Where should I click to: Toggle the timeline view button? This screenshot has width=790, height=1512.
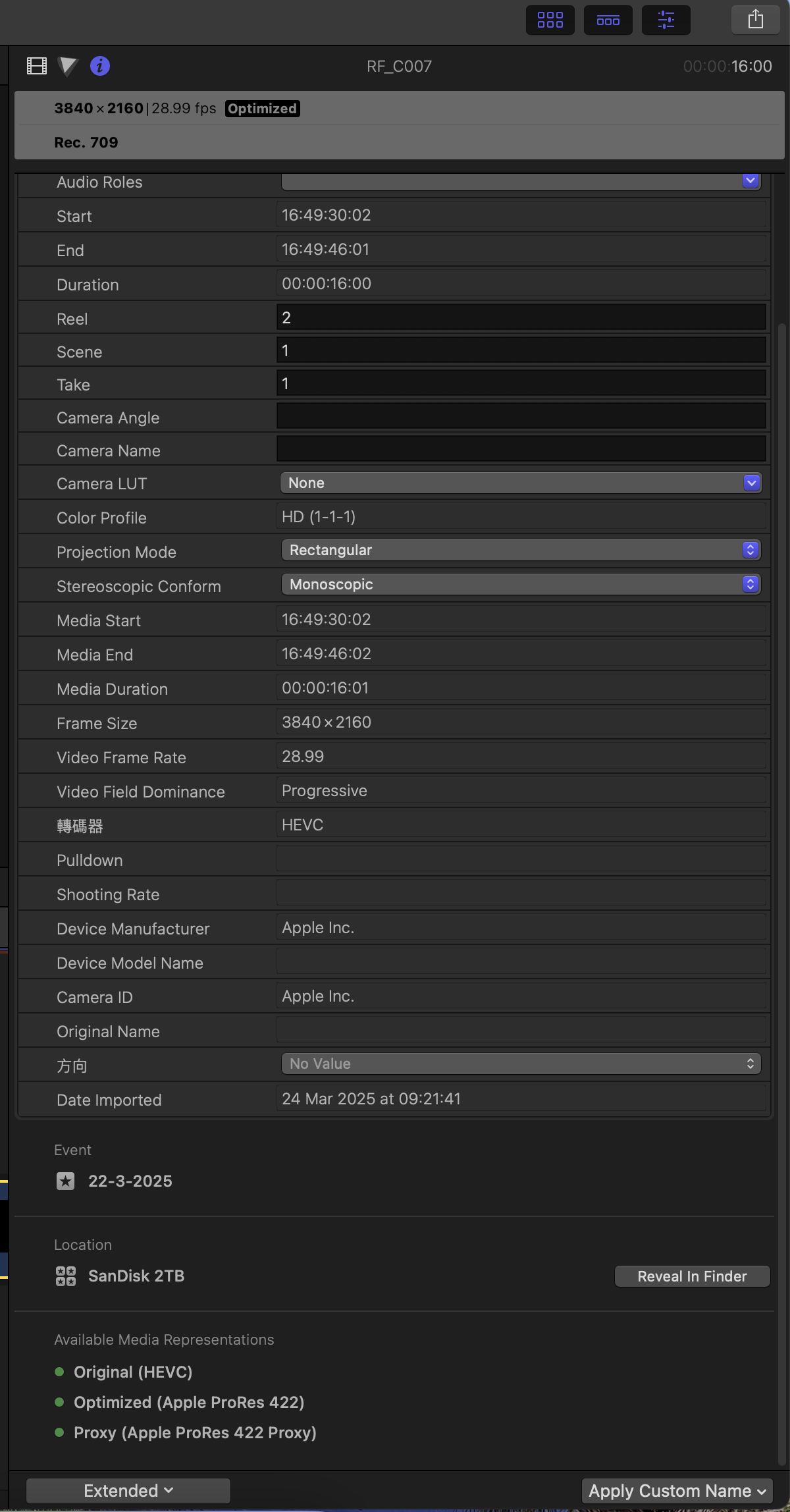[608, 20]
